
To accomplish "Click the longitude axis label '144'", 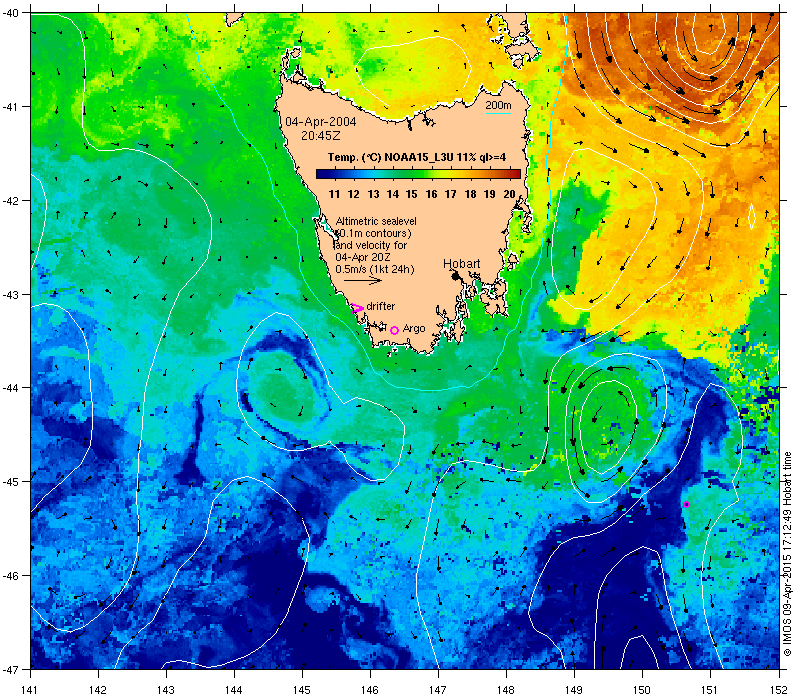I will 234,690.
